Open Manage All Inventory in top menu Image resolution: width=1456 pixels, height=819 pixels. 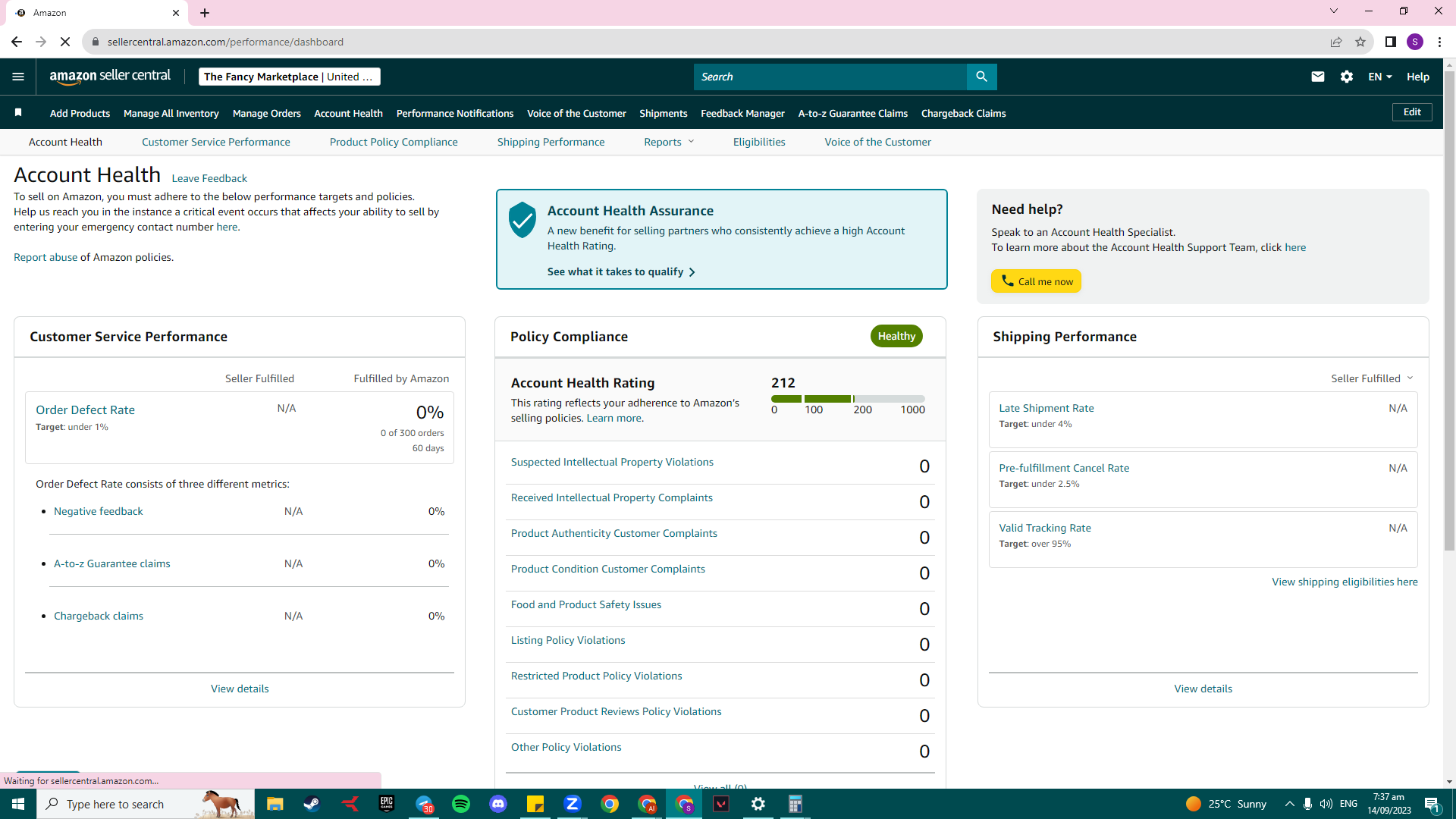(171, 113)
